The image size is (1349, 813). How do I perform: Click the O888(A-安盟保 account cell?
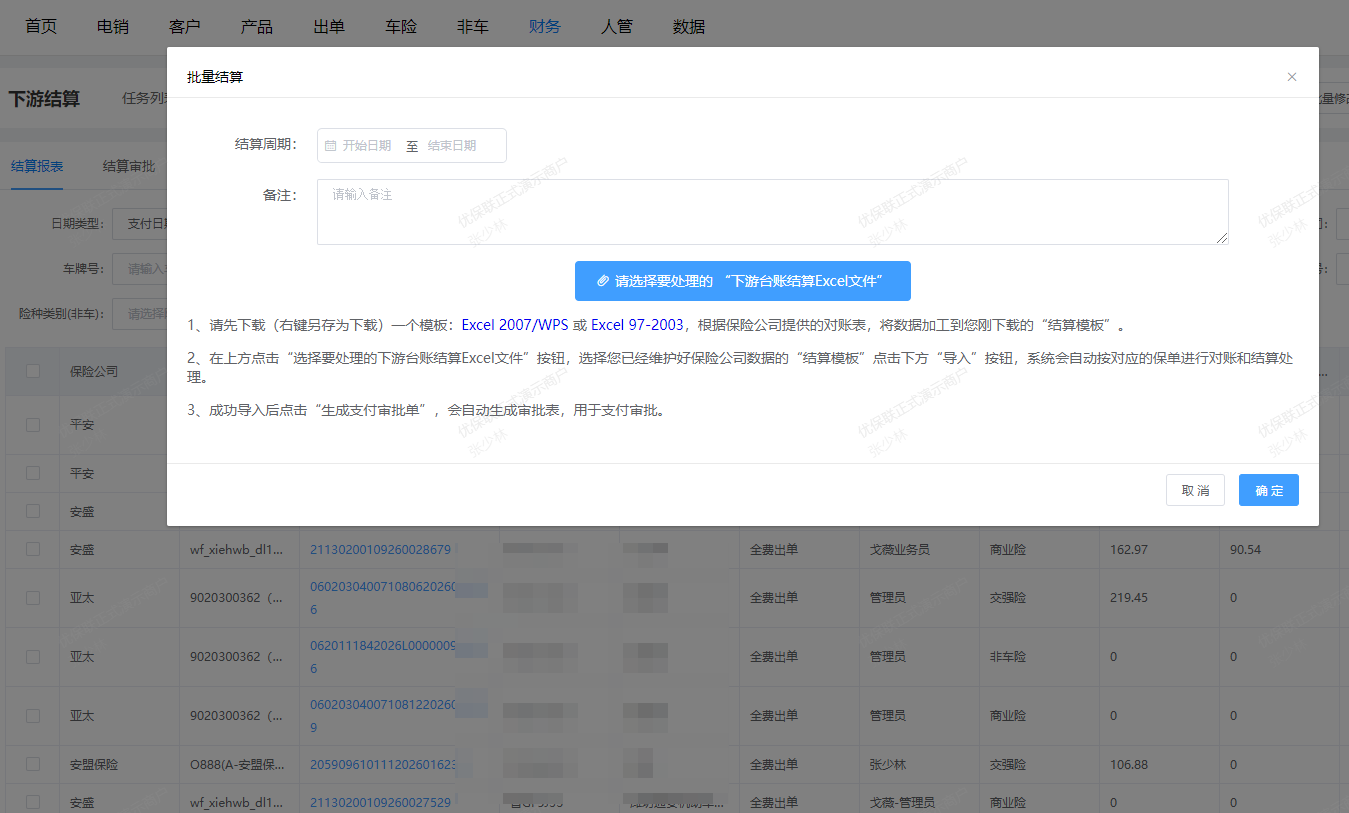click(x=238, y=764)
